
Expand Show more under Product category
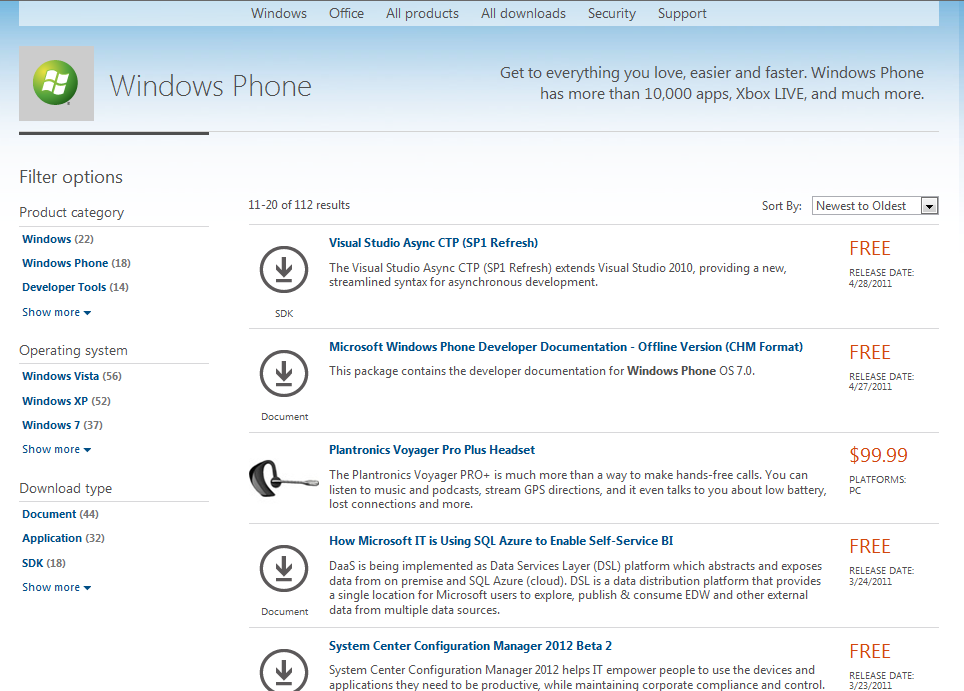tap(56, 312)
